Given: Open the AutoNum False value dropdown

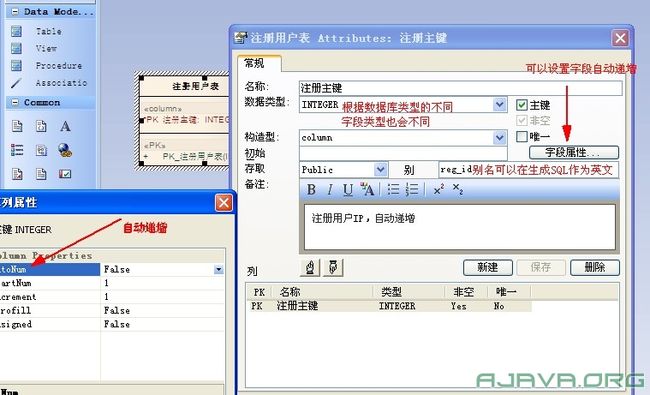Looking at the screenshot, I should tap(219, 270).
